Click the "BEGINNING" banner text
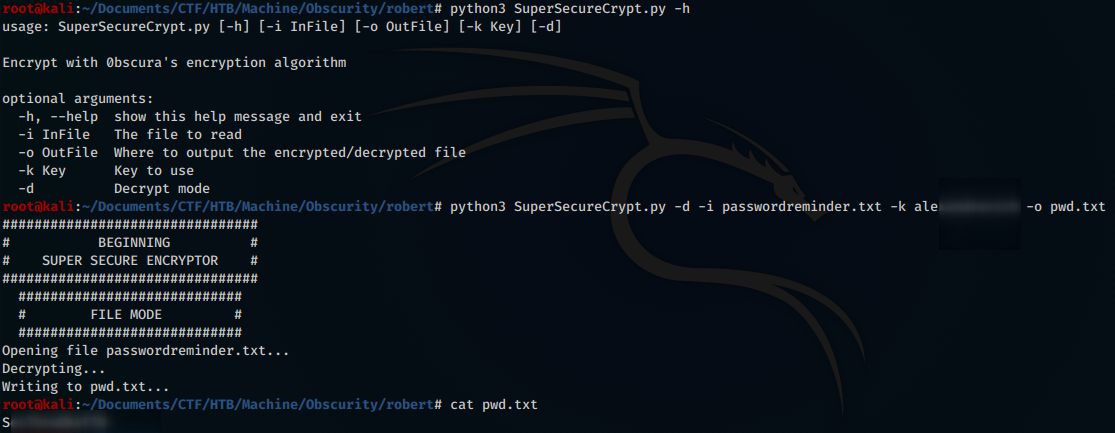The width and height of the screenshot is (1115, 433). point(134,243)
